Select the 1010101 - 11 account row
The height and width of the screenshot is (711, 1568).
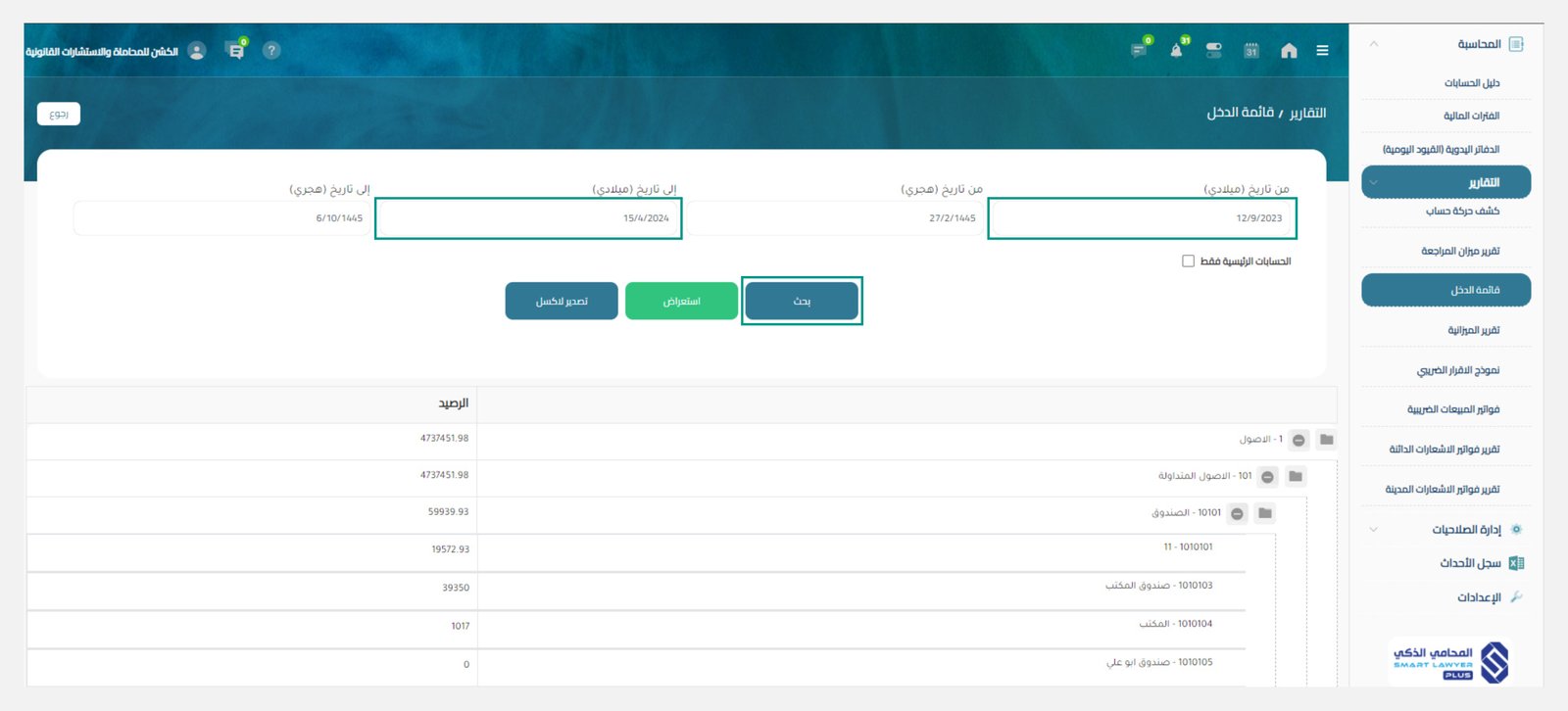1188,547
